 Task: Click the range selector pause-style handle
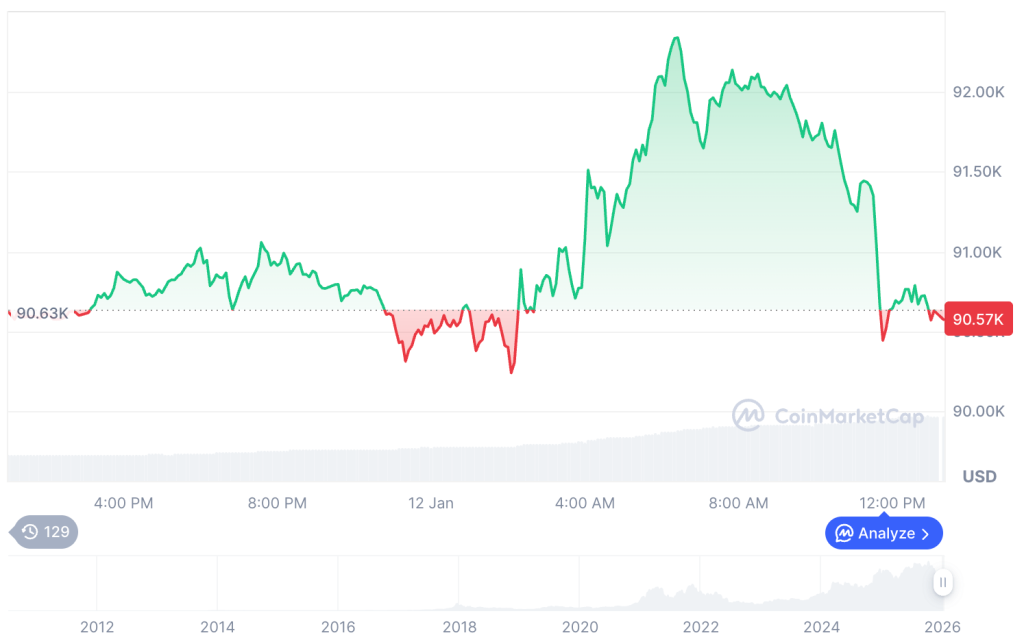[942, 582]
